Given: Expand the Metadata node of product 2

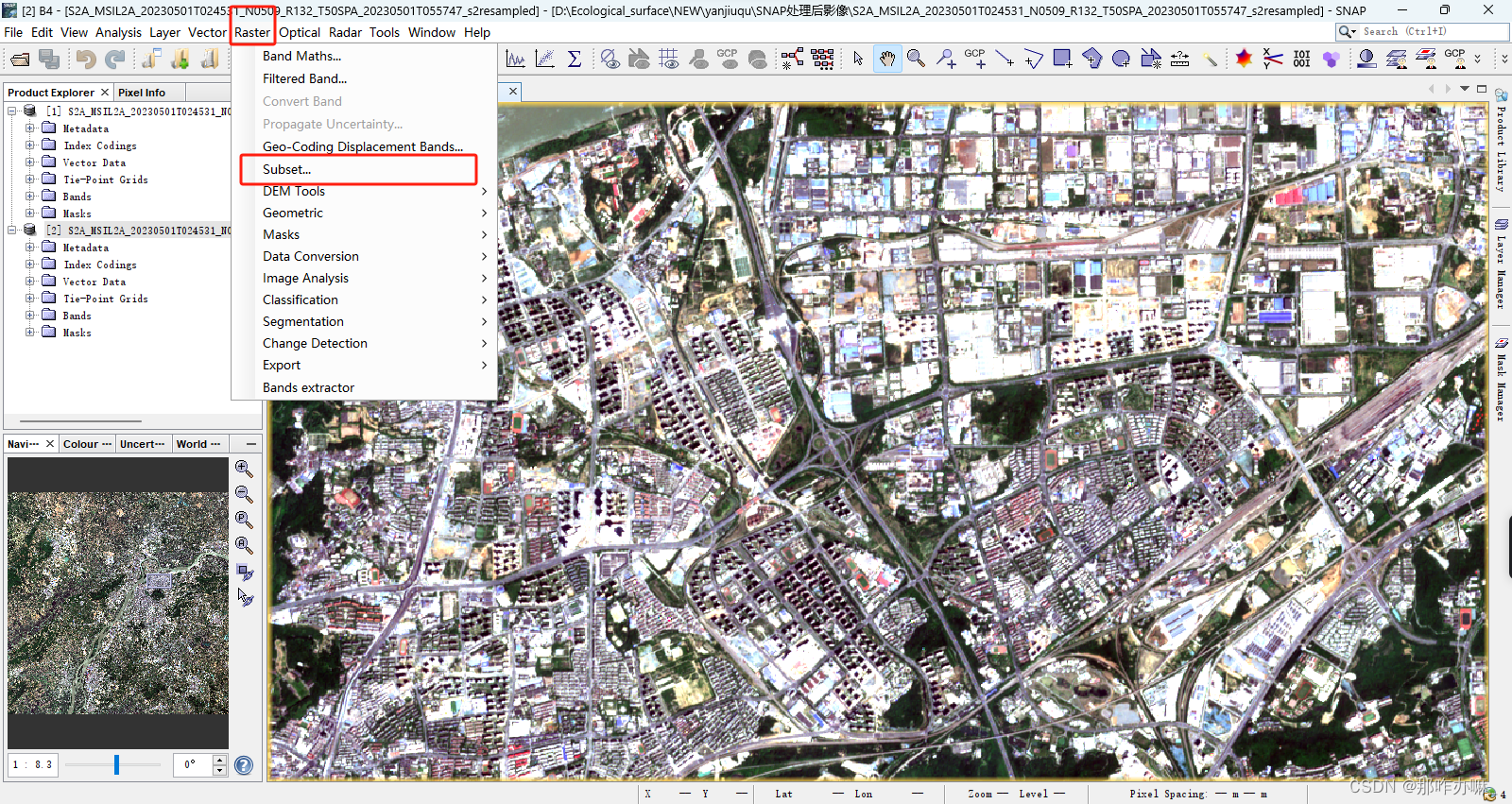Looking at the screenshot, I should 29,248.
